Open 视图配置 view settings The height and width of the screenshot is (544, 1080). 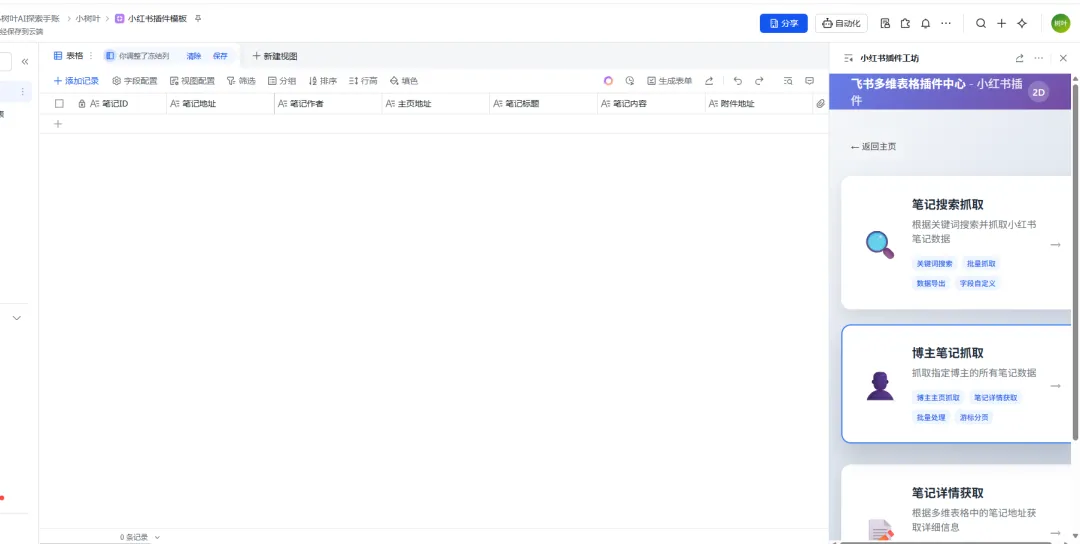[x=192, y=81]
